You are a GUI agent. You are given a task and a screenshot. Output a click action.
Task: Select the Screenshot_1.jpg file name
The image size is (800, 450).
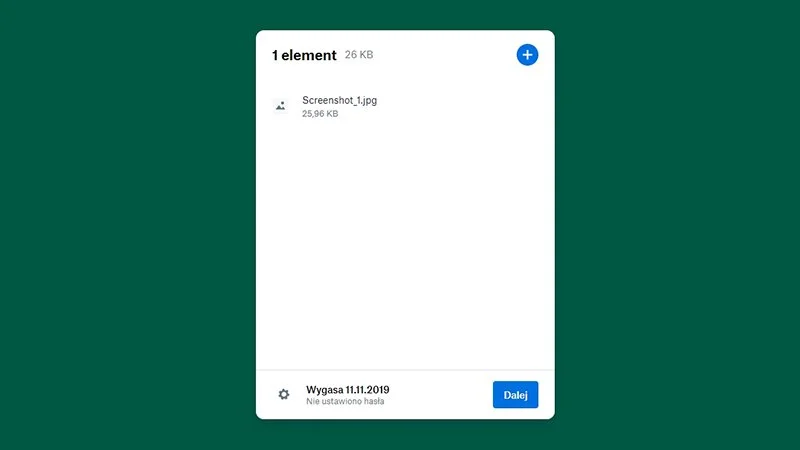click(339, 101)
